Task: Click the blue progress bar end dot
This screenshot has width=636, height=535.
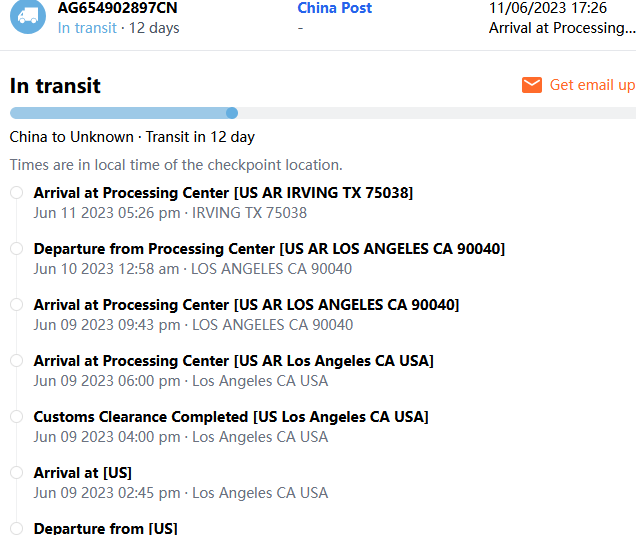Action: (232, 113)
